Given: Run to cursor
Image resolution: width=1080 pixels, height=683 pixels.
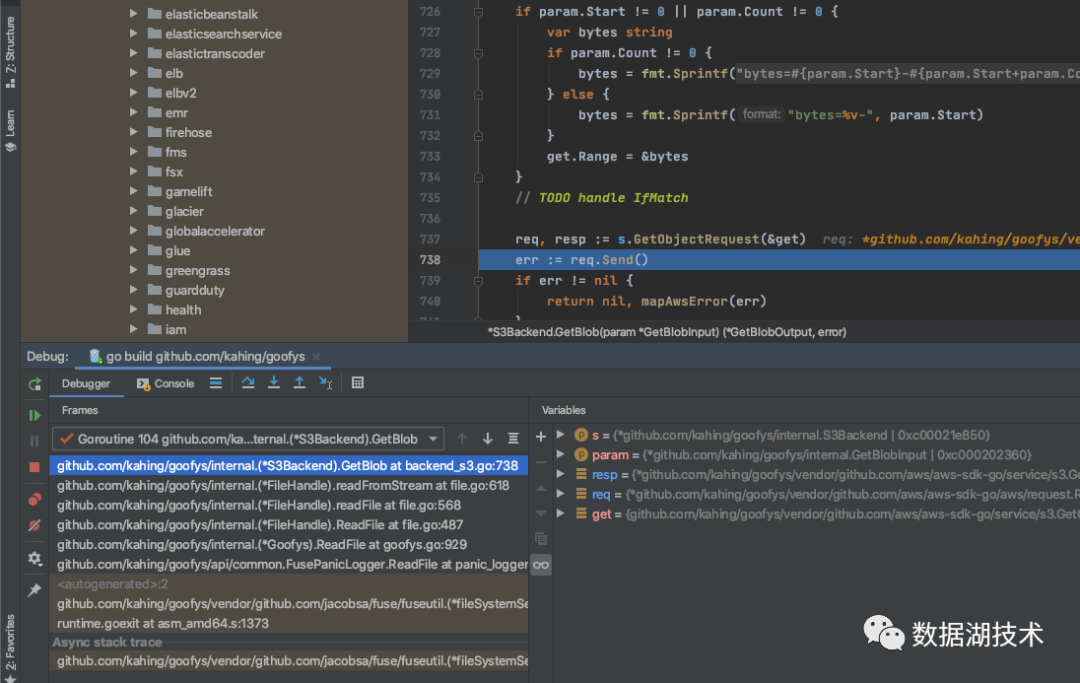Looking at the screenshot, I should 325,382.
